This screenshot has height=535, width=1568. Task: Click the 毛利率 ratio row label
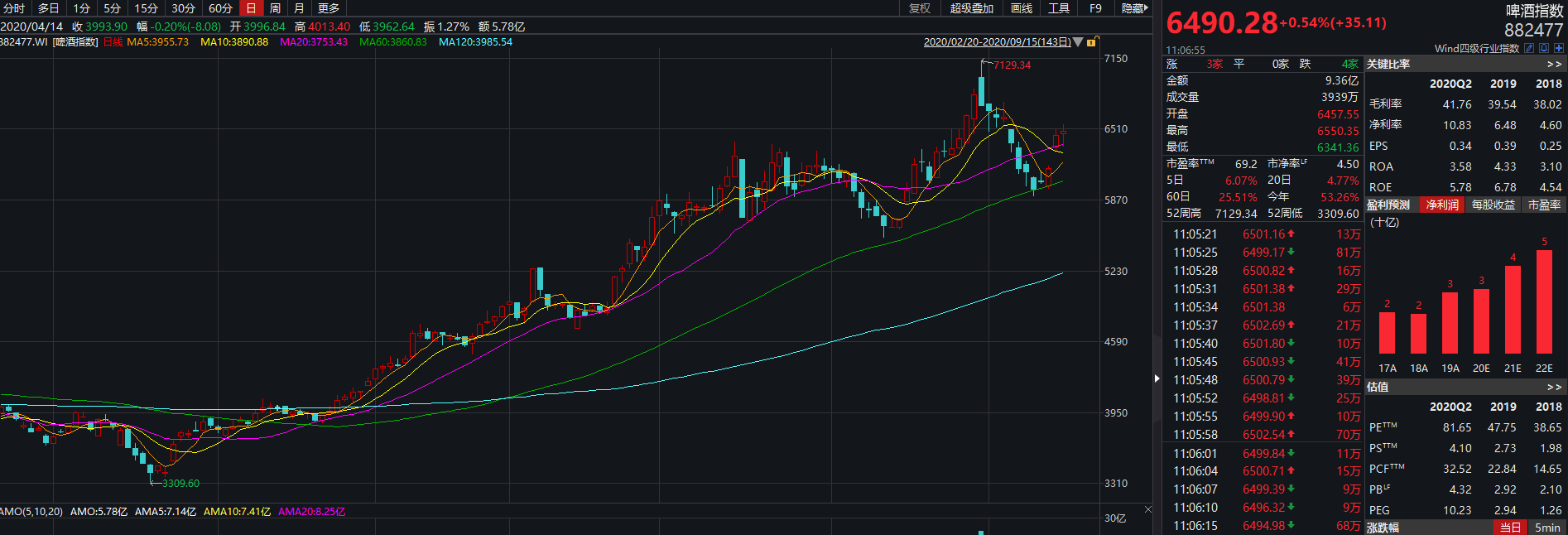coord(1385,104)
